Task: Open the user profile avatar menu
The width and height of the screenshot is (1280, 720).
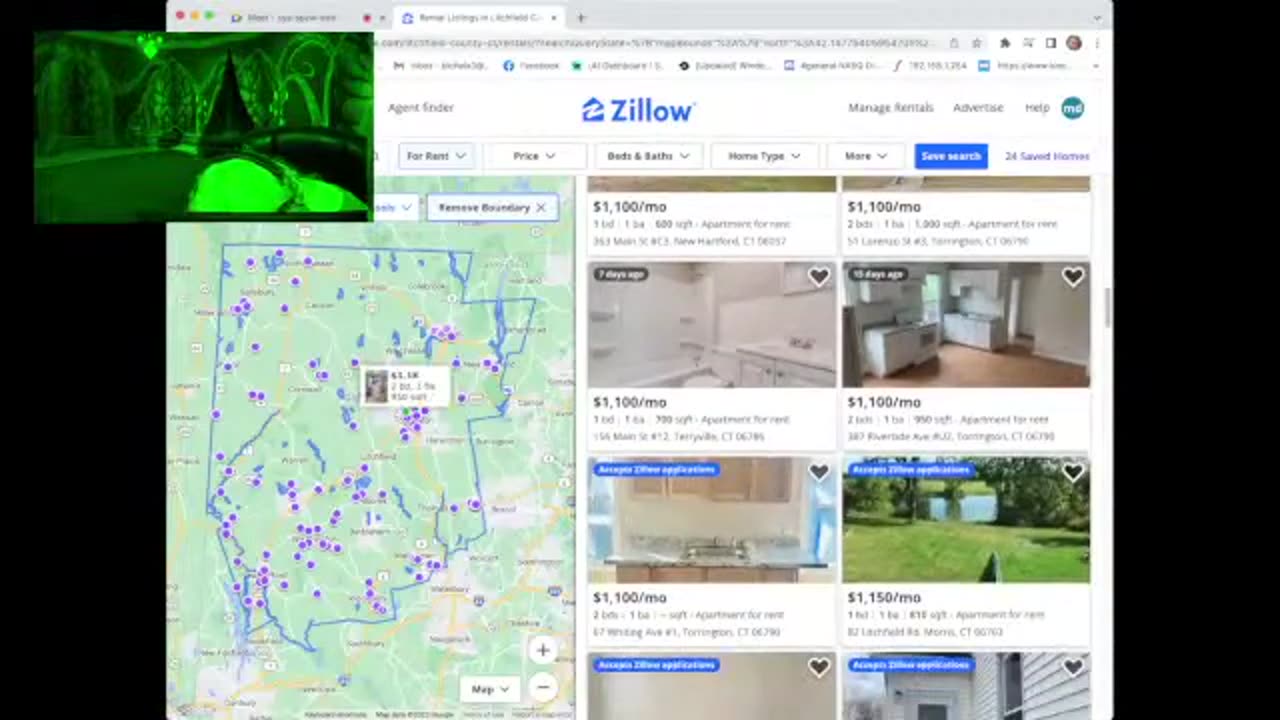Action: tap(1072, 108)
